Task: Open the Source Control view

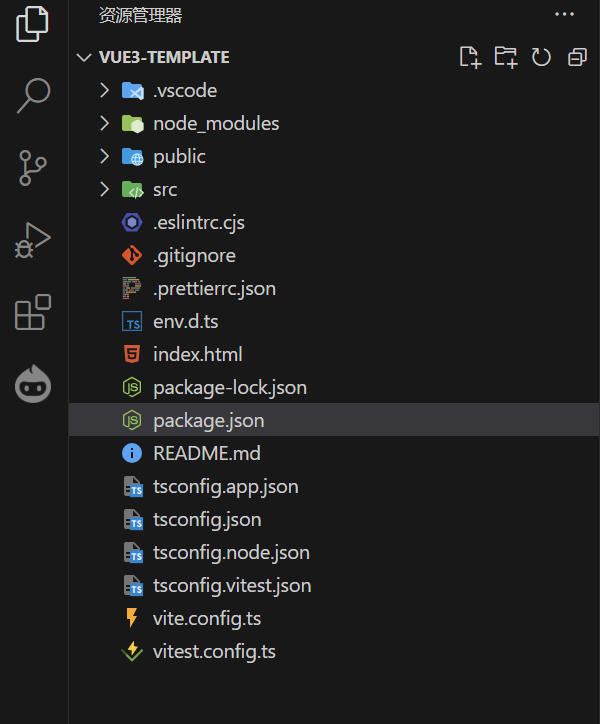Action: (33, 168)
